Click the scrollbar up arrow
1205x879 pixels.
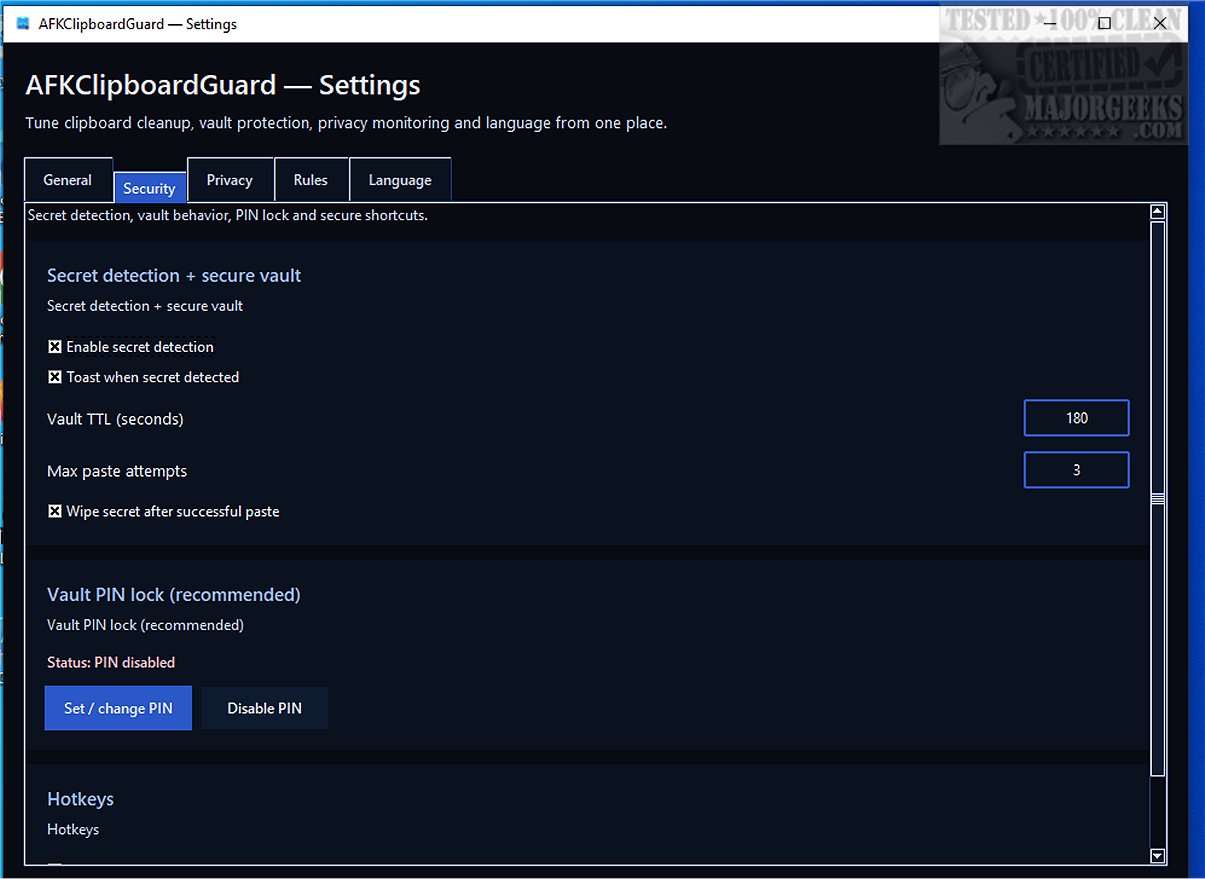1158,211
